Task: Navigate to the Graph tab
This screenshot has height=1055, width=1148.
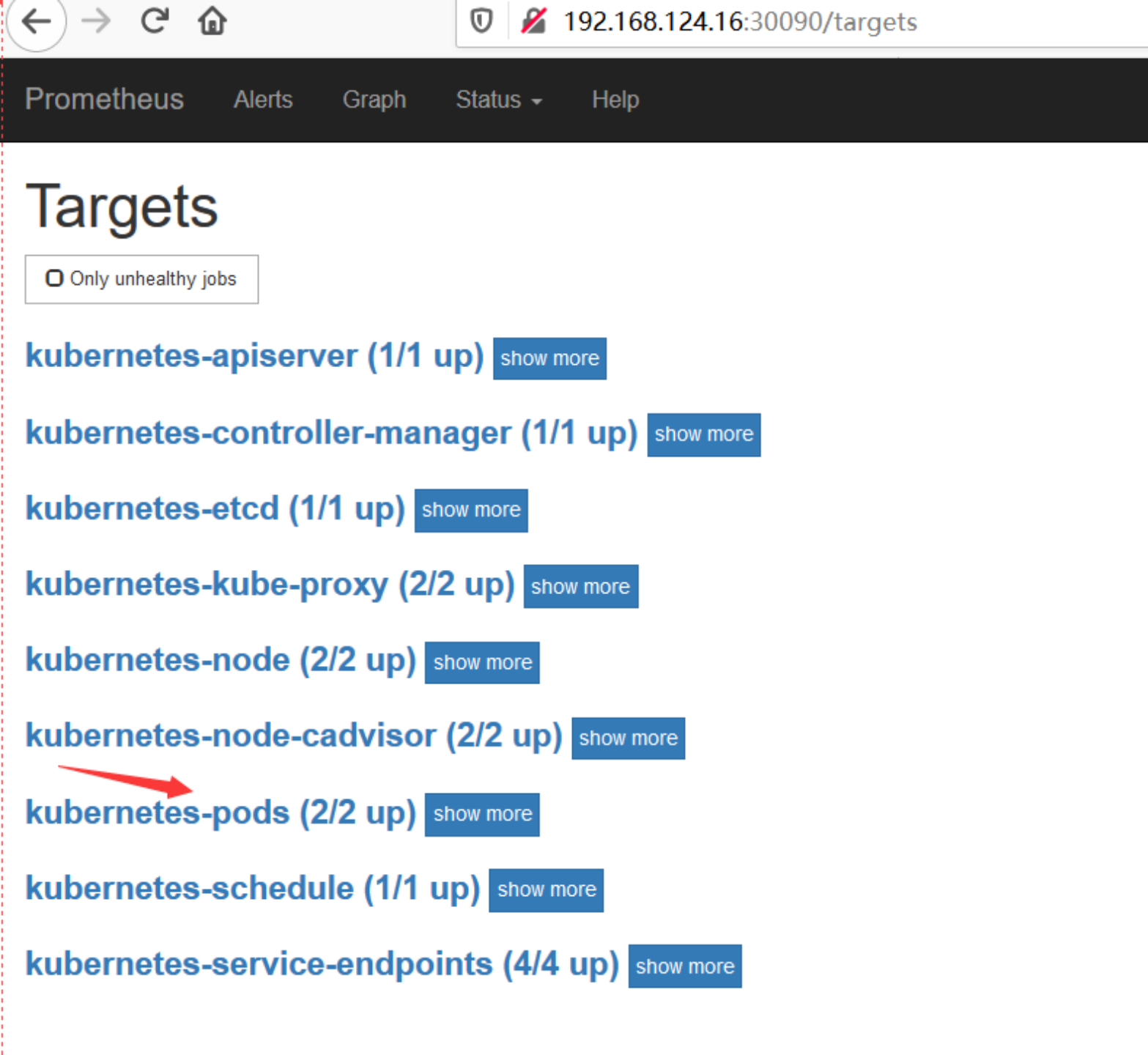Action: (x=374, y=100)
